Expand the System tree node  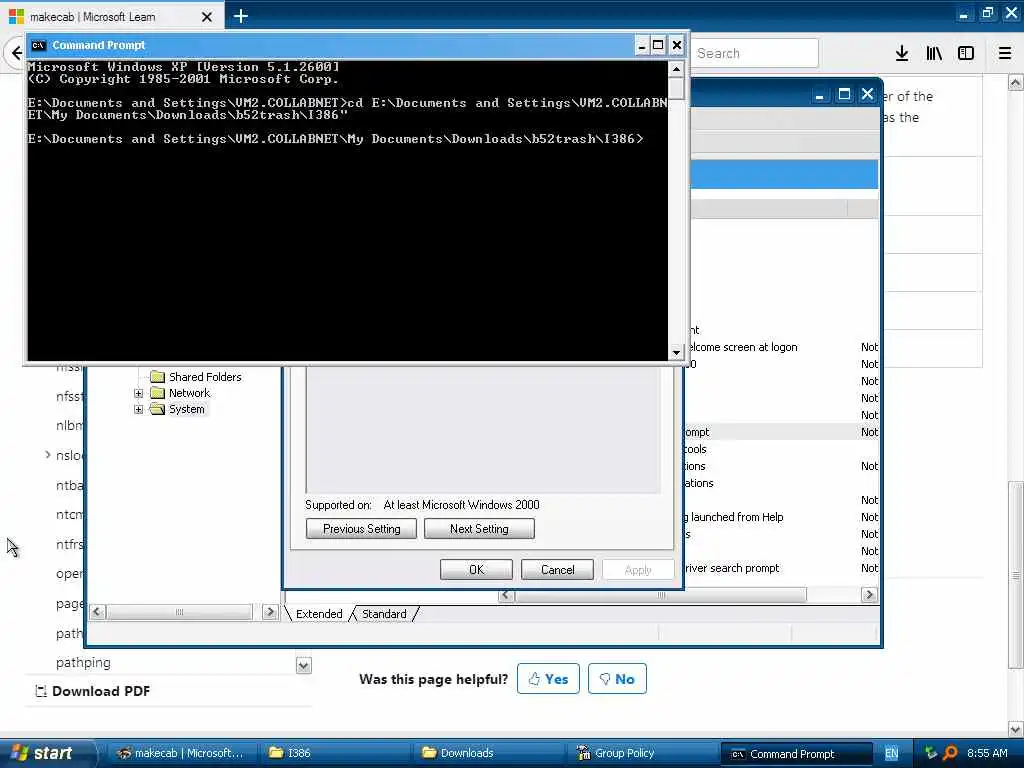pos(138,409)
